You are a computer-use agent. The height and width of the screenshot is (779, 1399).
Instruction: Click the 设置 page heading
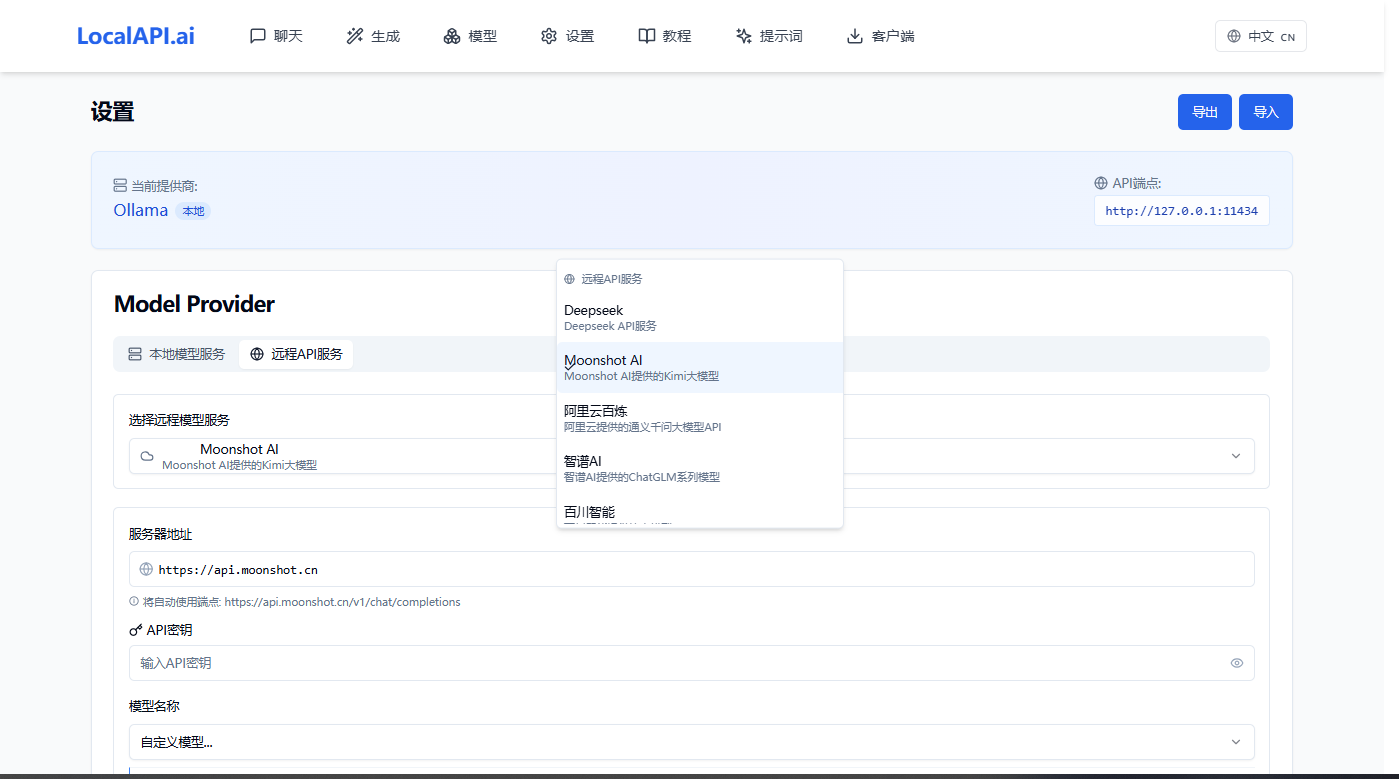pos(113,111)
